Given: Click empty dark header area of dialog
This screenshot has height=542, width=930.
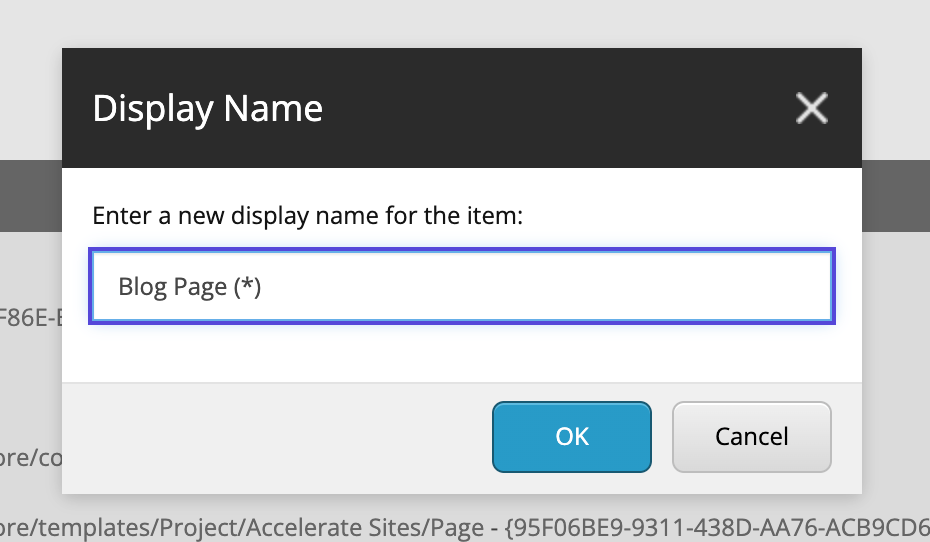Looking at the screenshot, I should pos(550,108).
